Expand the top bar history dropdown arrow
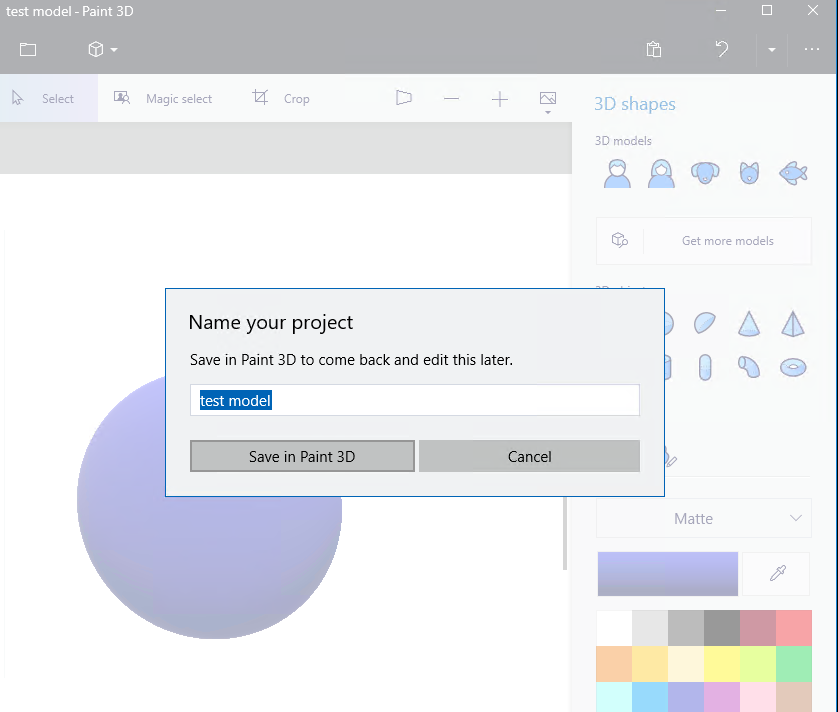The height and width of the screenshot is (712, 838). point(772,50)
